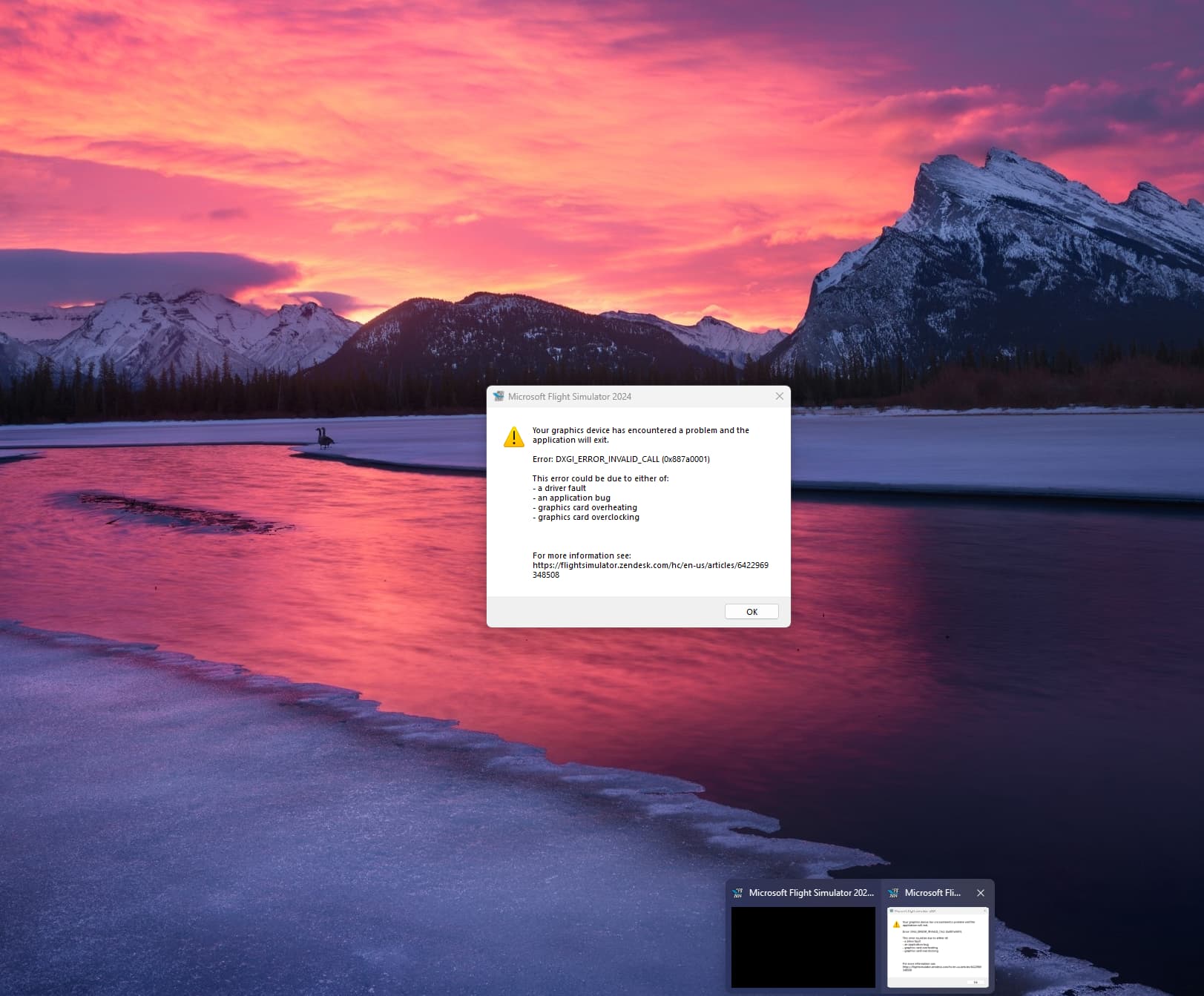Select the black Flight Simulator window thumbnail
1204x996 pixels.
(x=803, y=947)
